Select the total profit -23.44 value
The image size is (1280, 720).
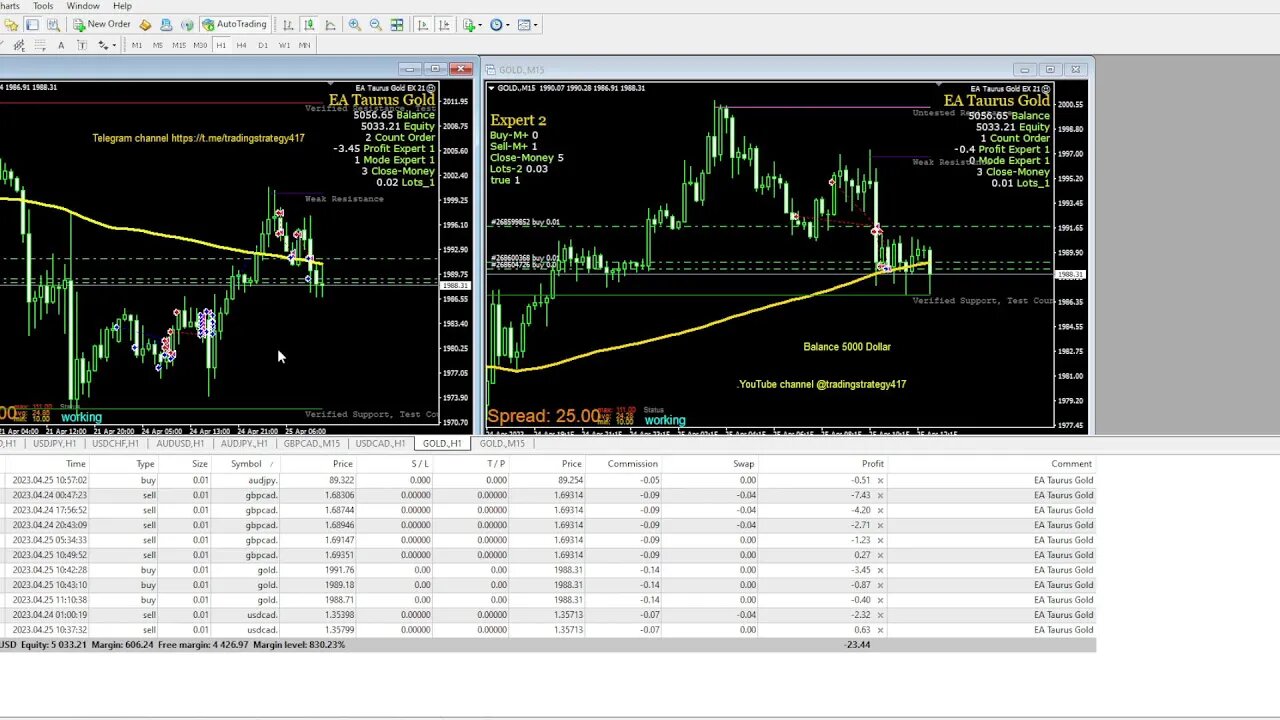(857, 645)
